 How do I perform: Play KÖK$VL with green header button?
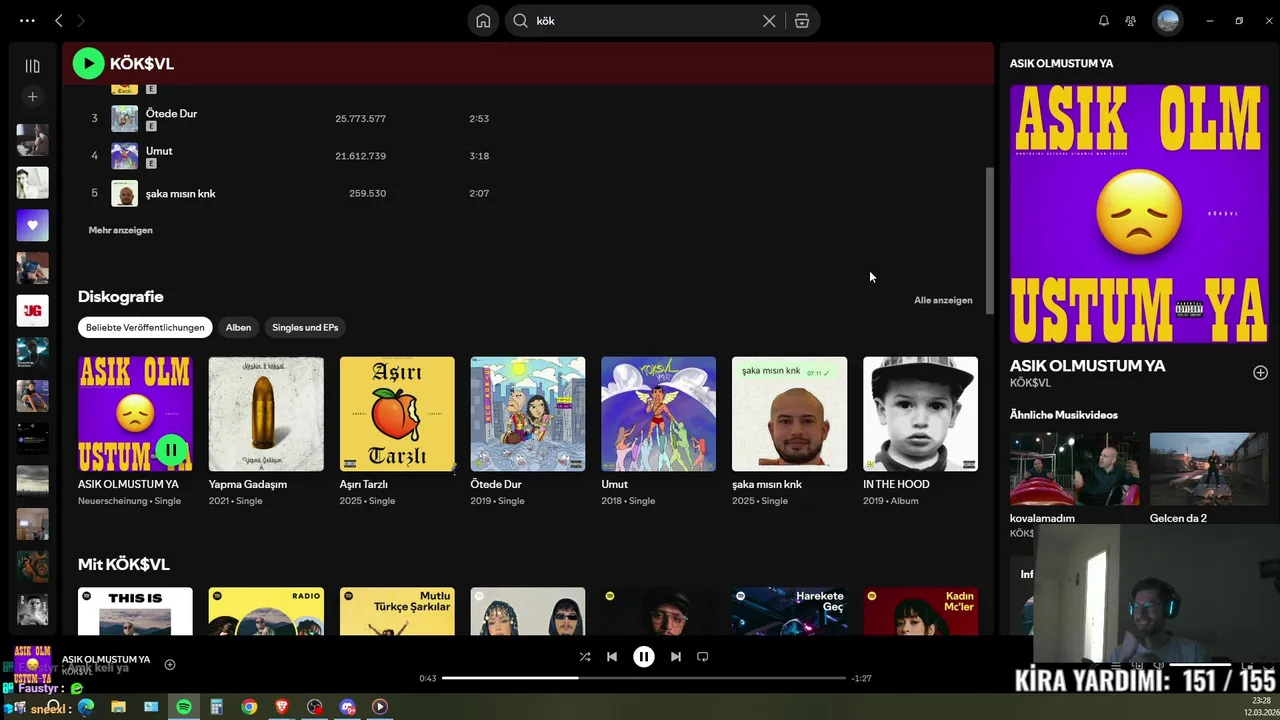(x=88, y=63)
